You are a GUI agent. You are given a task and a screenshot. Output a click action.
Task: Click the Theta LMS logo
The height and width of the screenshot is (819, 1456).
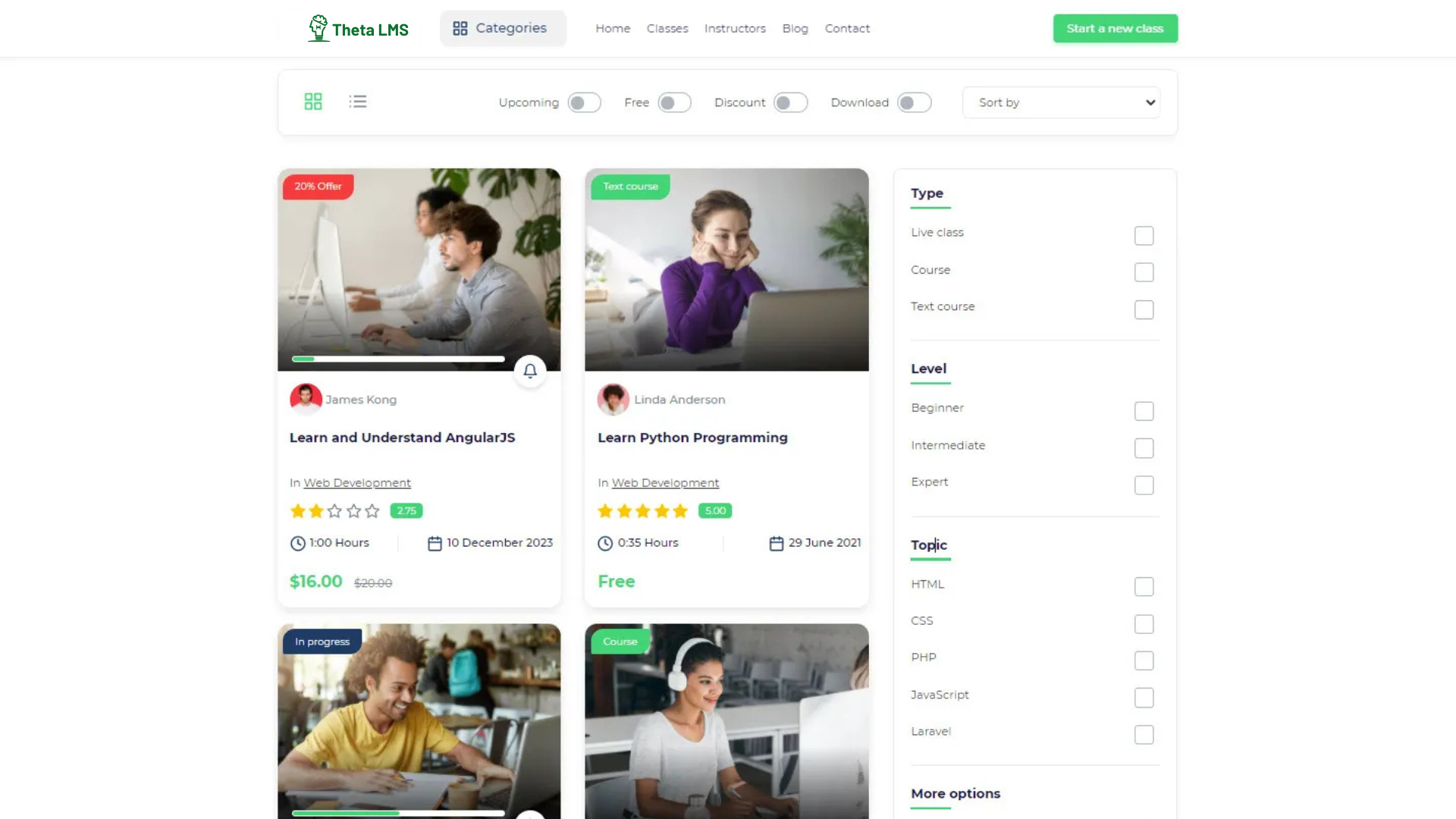(358, 29)
